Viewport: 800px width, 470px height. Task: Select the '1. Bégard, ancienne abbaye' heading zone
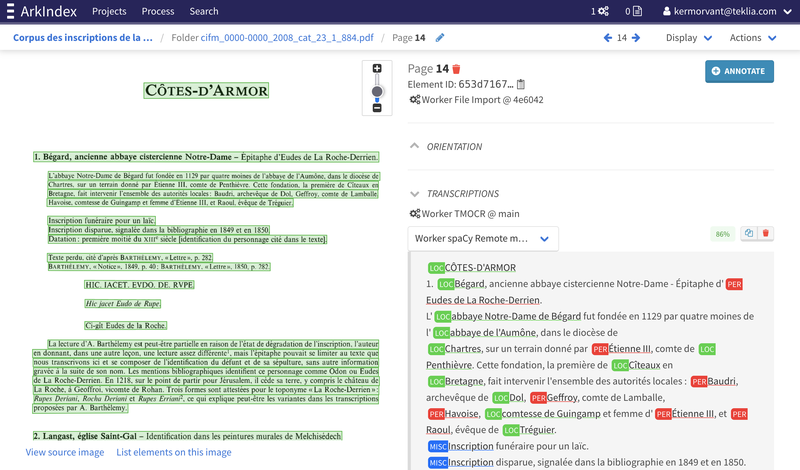coord(206,157)
